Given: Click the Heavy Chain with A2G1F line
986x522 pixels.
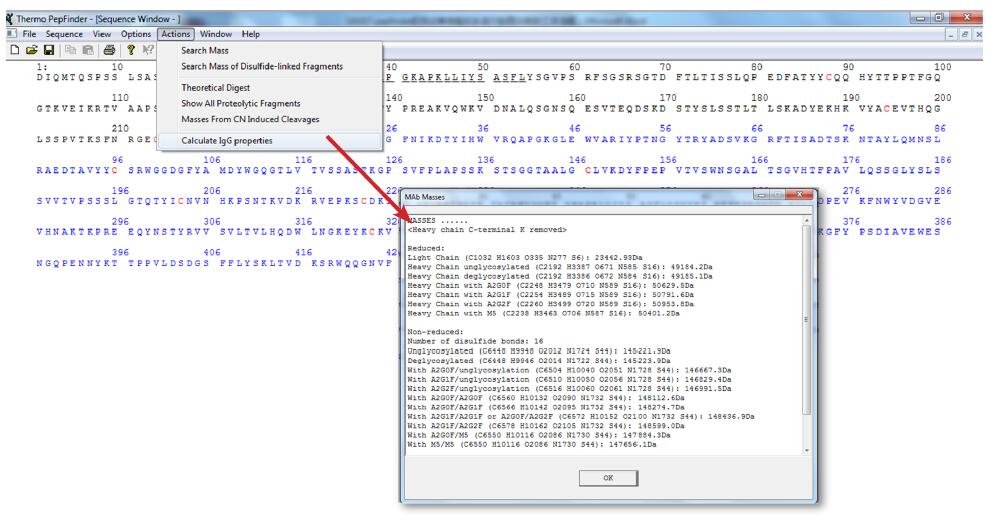Looking at the screenshot, I should click(x=550, y=295).
